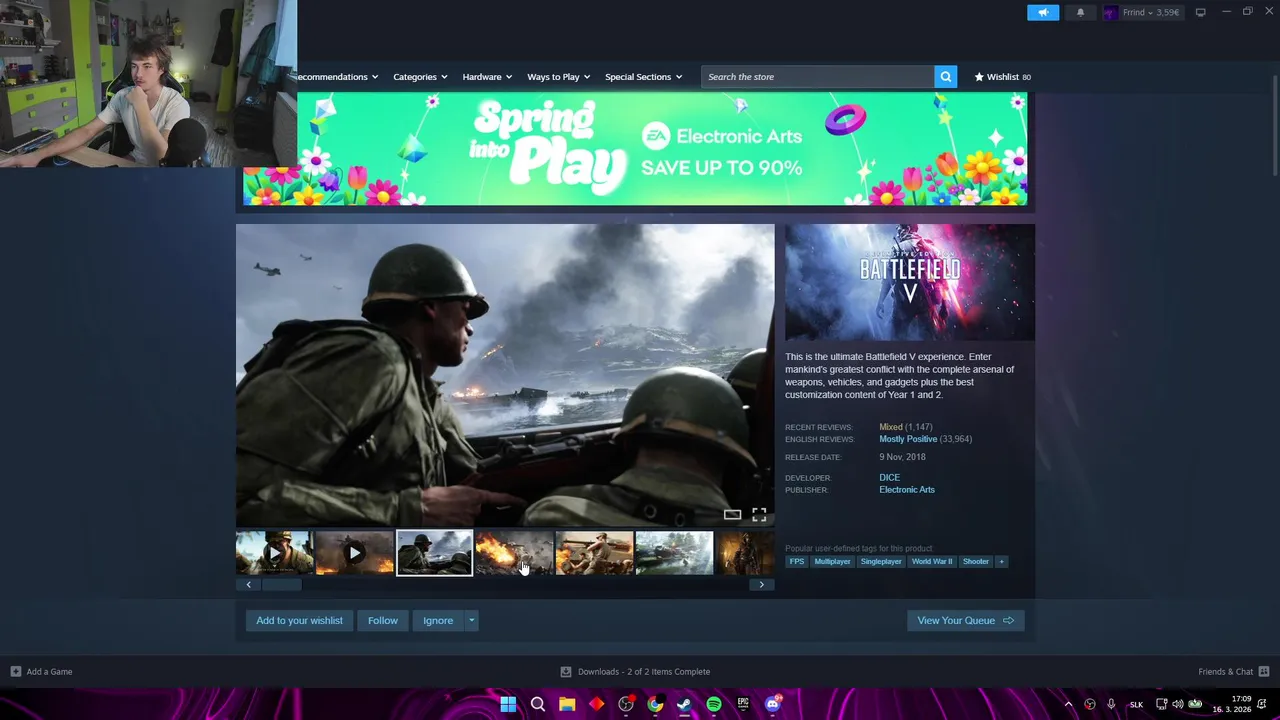Click the Battlefield V header image
1280x720 pixels.
910,282
